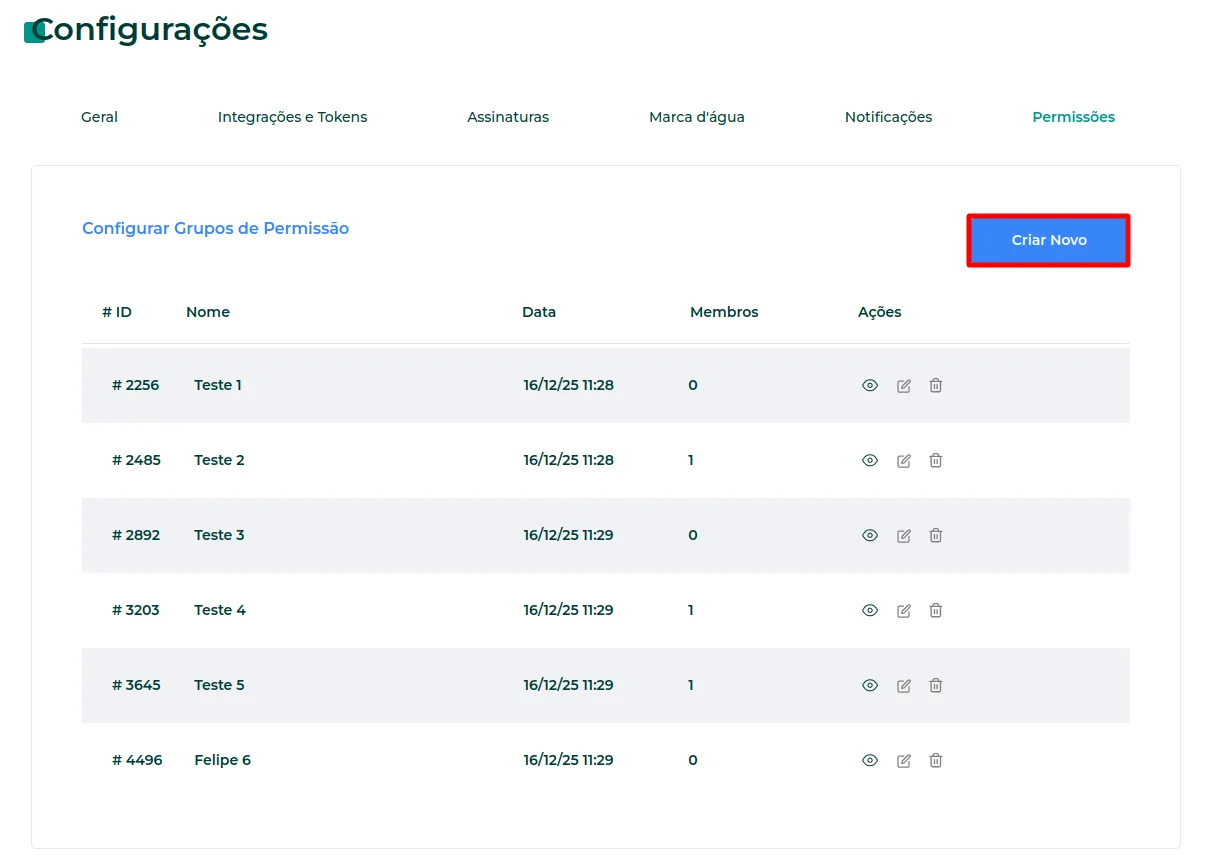Click the group name Felipe 6

[x=222, y=760]
